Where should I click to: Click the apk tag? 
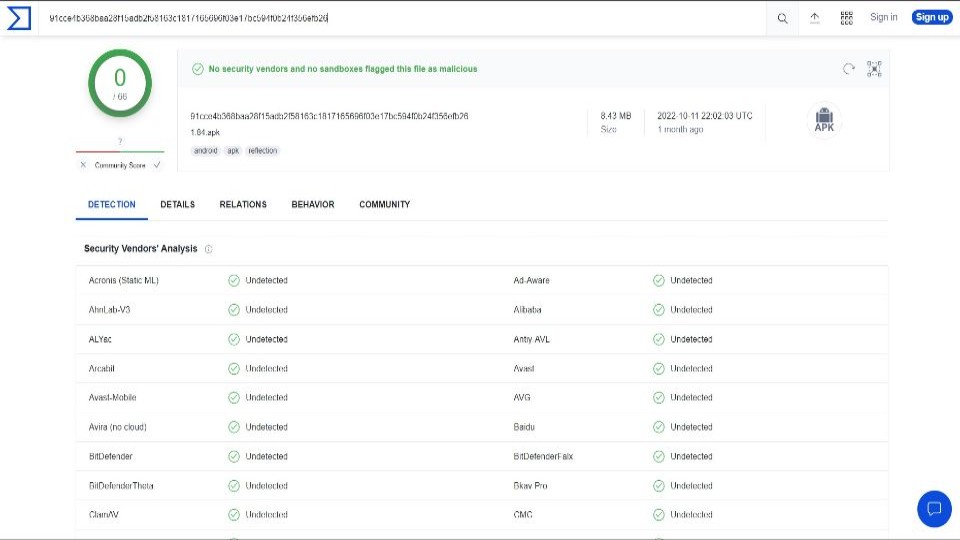coord(233,151)
